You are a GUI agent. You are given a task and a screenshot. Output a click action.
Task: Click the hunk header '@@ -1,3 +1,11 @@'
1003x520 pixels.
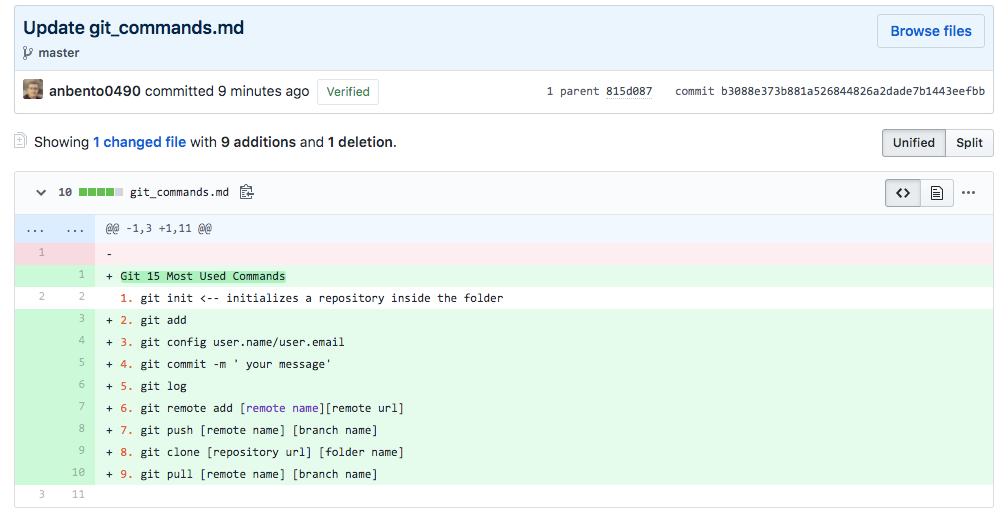[x=159, y=228]
